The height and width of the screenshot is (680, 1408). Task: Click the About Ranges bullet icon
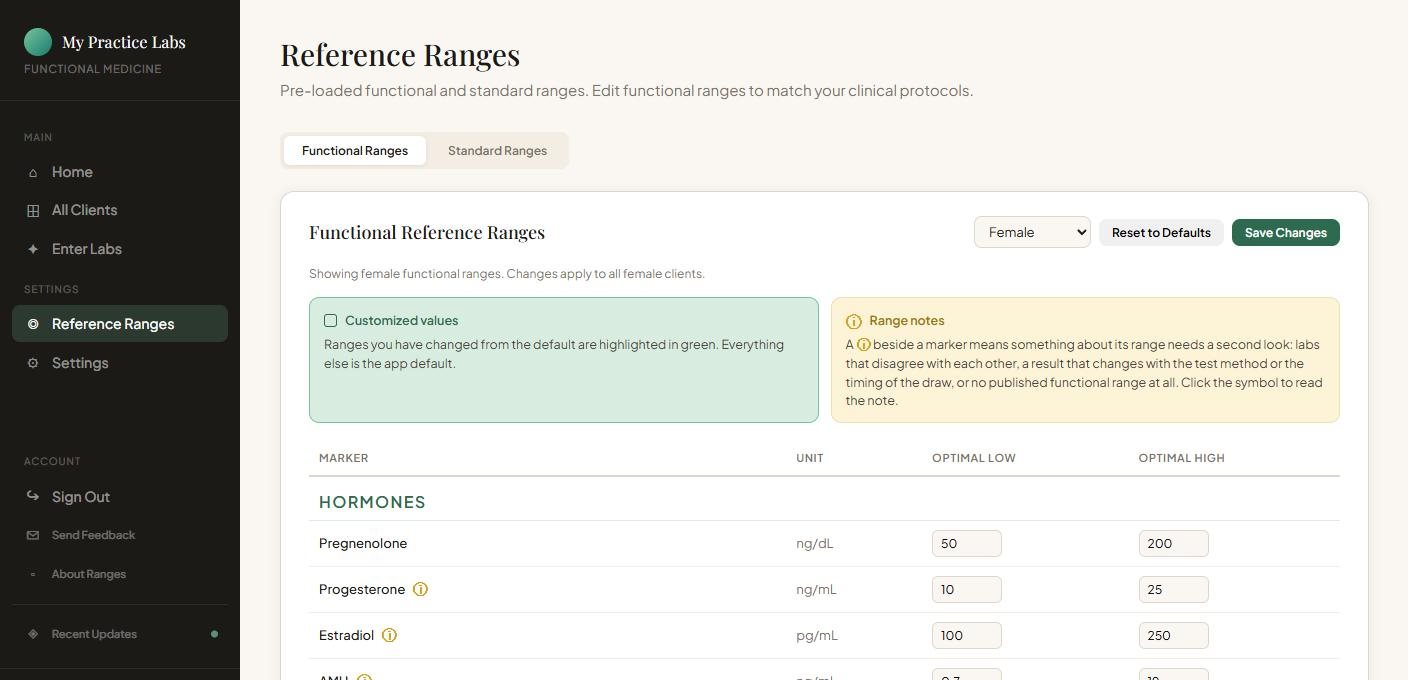pyautogui.click(x=33, y=574)
